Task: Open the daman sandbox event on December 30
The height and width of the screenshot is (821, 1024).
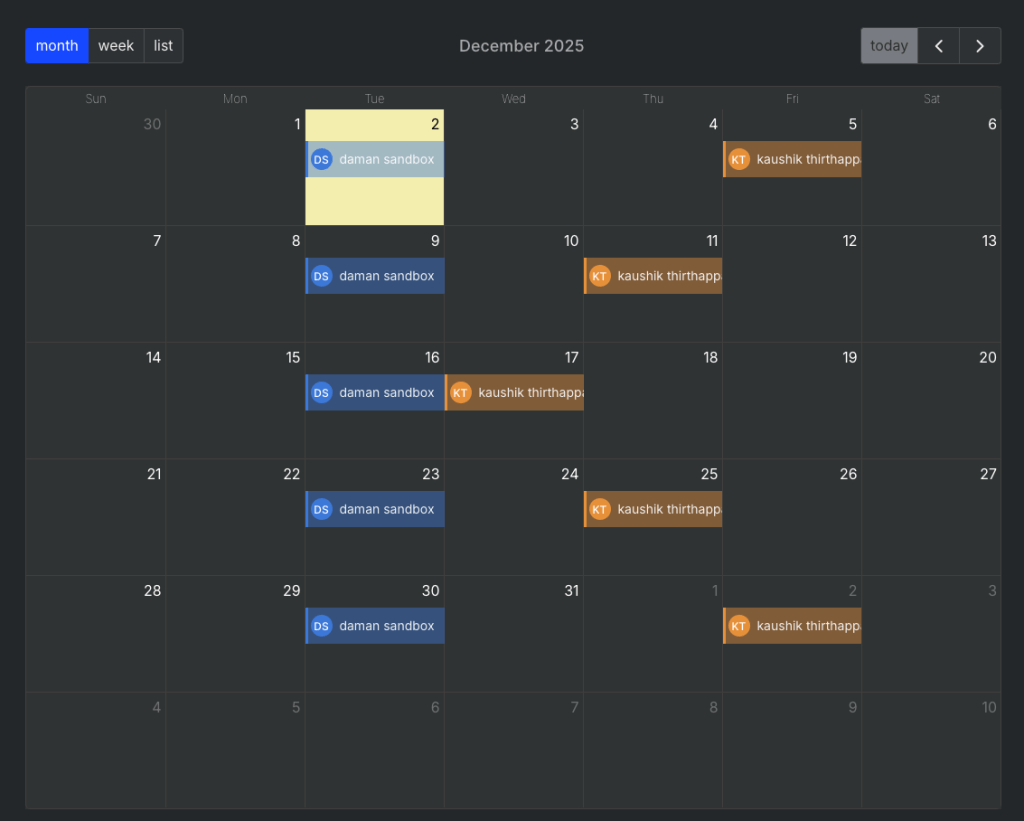Action: tap(386, 626)
